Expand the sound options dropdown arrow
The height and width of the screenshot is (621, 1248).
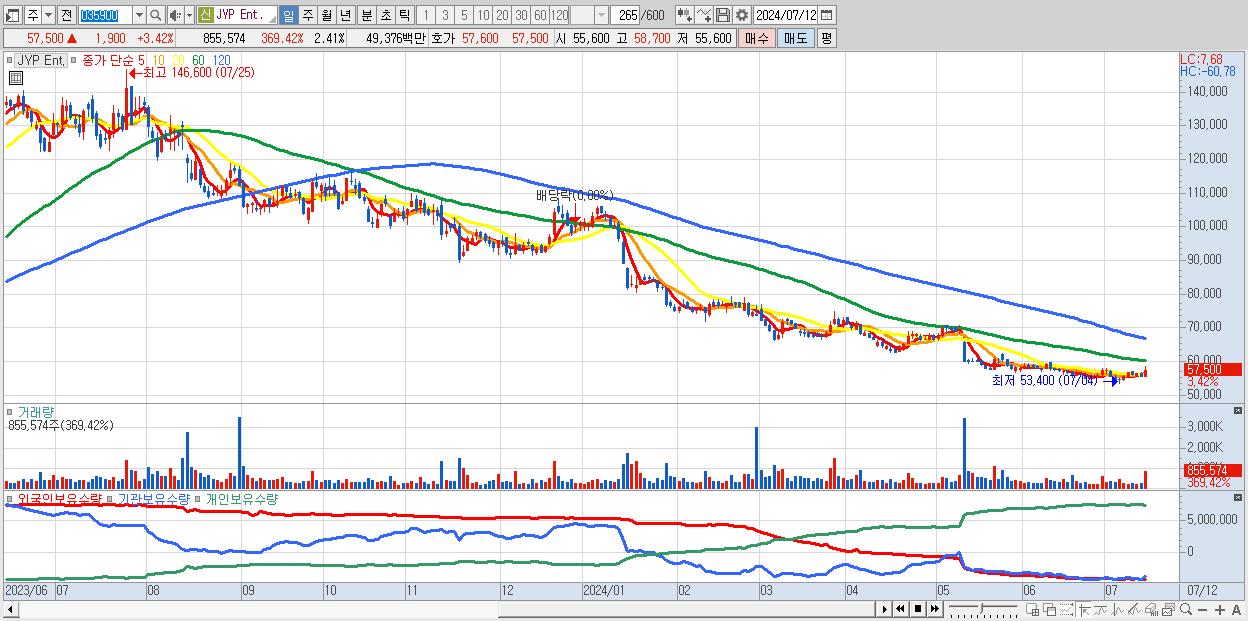coord(189,15)
